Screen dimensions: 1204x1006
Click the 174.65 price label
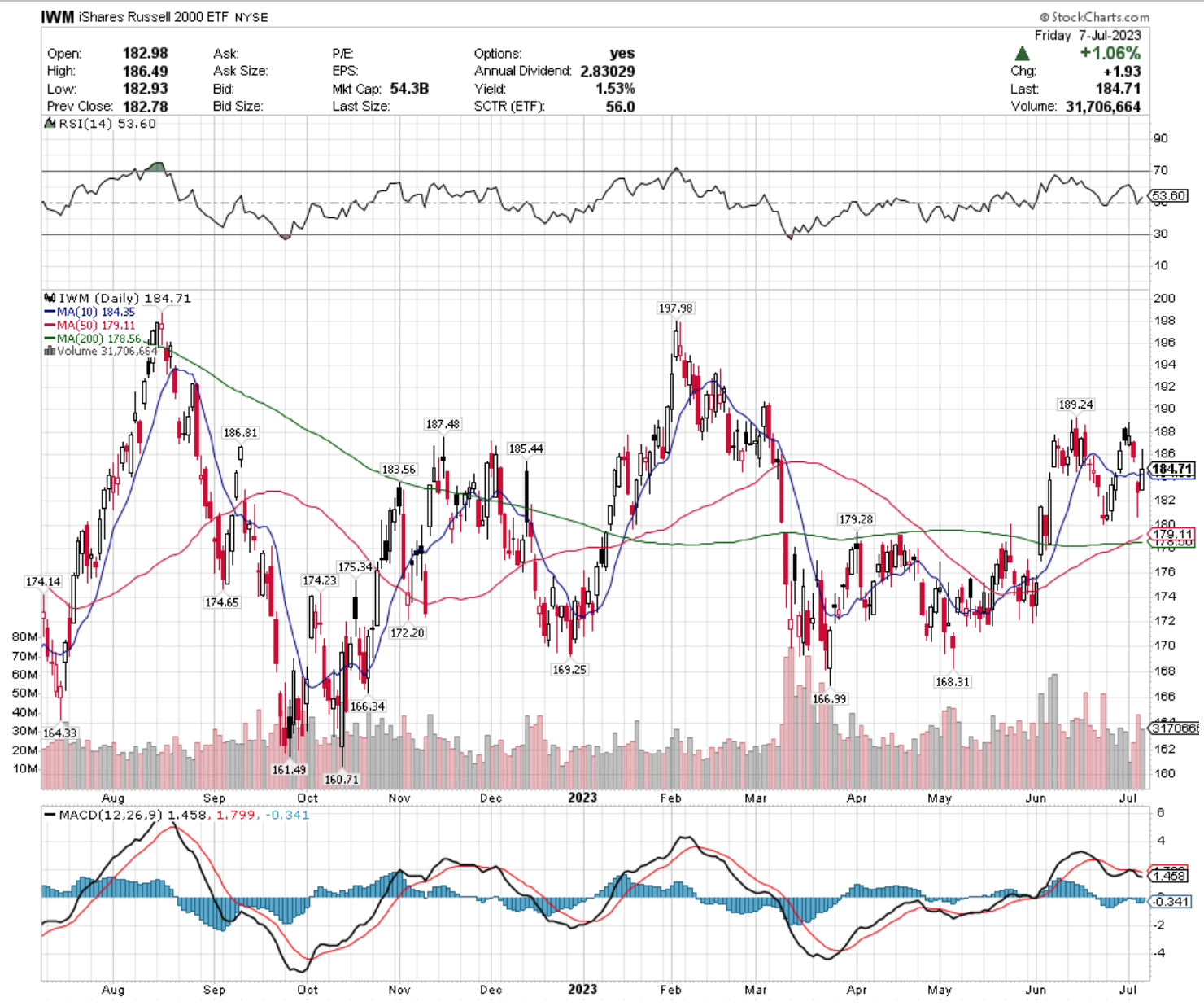coord(221,603)
